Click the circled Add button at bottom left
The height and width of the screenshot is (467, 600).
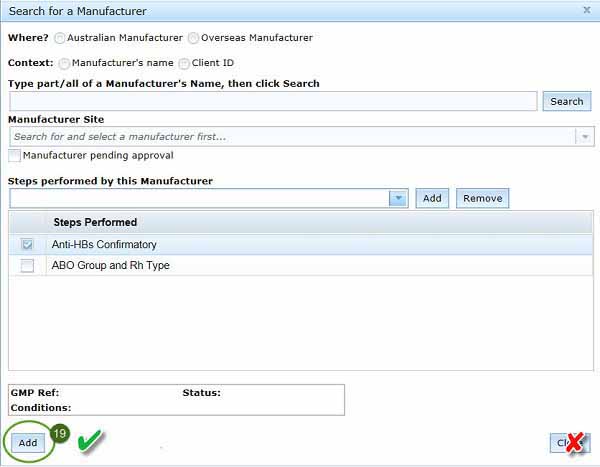(28, 442)
